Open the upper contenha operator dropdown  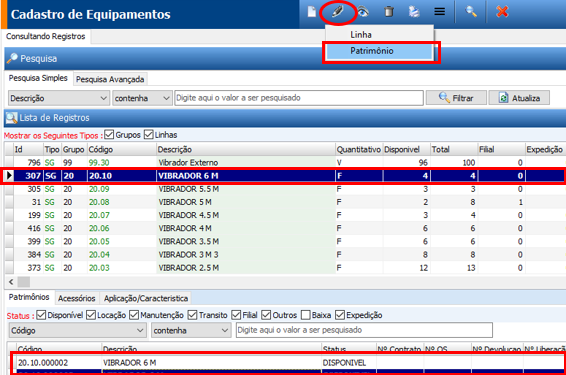(142, 98)
